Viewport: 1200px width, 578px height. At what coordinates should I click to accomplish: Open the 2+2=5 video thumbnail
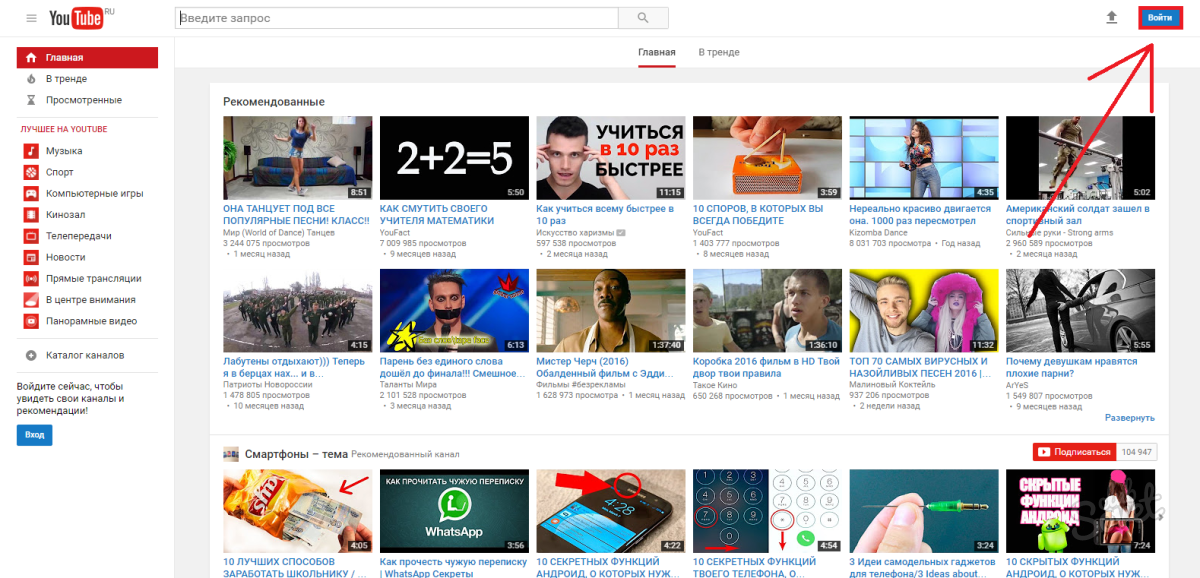(454, 158)
